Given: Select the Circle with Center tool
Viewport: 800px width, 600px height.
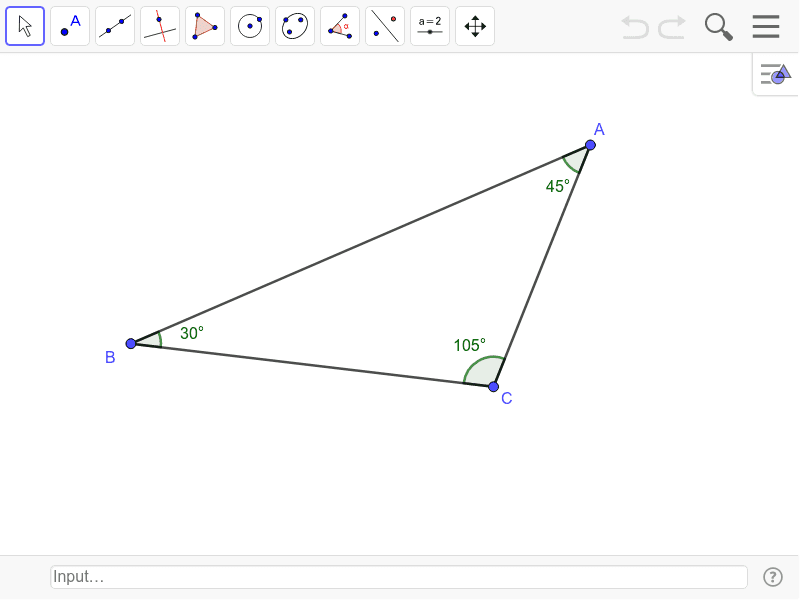Looking at the screenshot, I should [250, 25].
